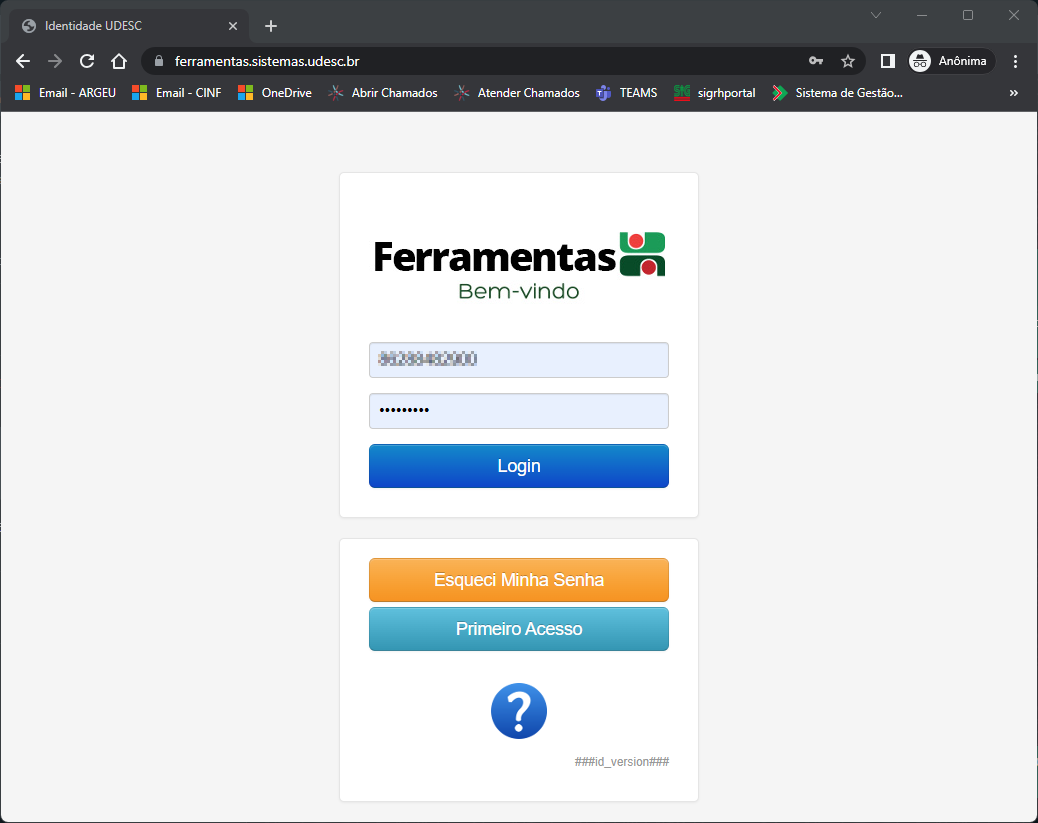This screenshot has height=823, width=1038.
Task: Reload the page with the refresh icon
Action: 87,62
